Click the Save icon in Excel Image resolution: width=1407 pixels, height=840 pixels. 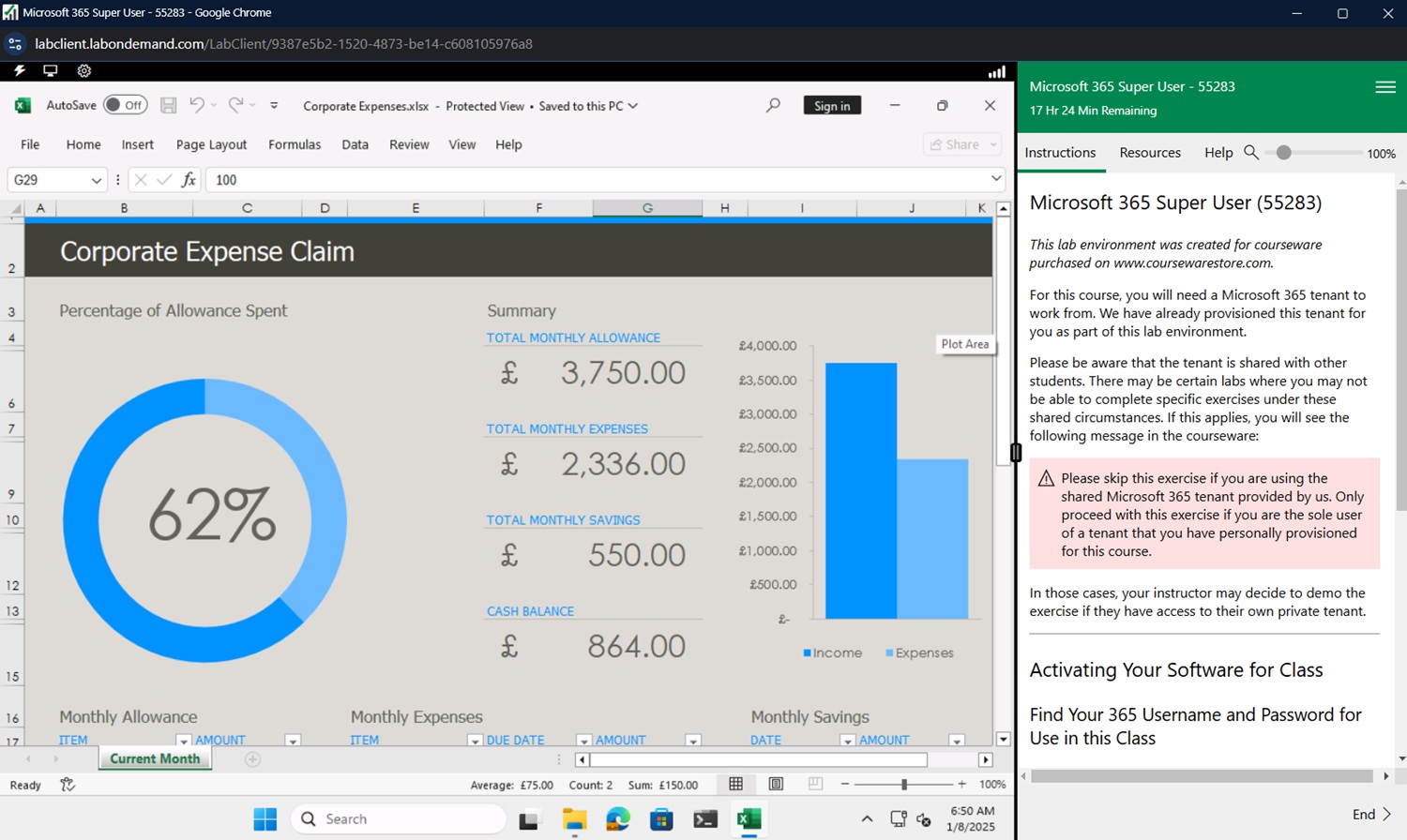click(169, 106)
